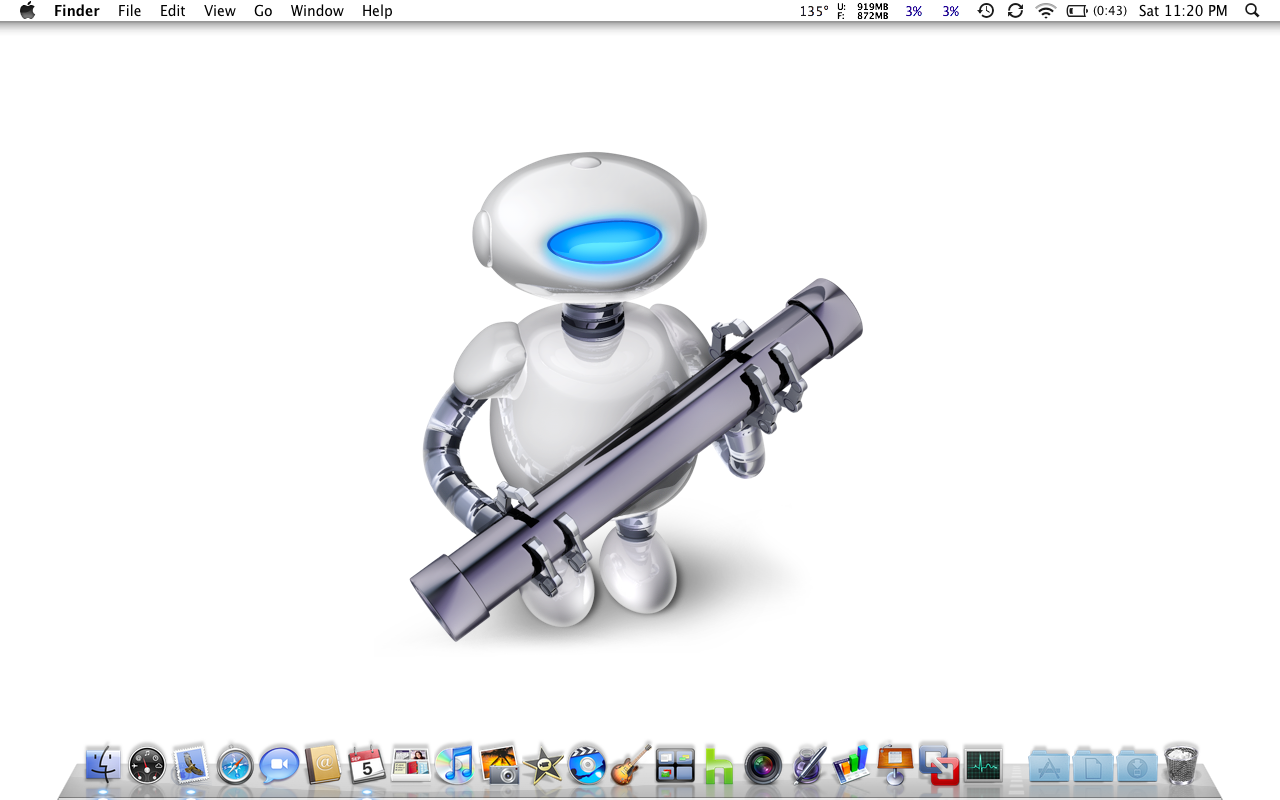Open Address Book in dock
Image resolution: width=1280 pixels, height=800 pixels.
[x=322, y=765]
